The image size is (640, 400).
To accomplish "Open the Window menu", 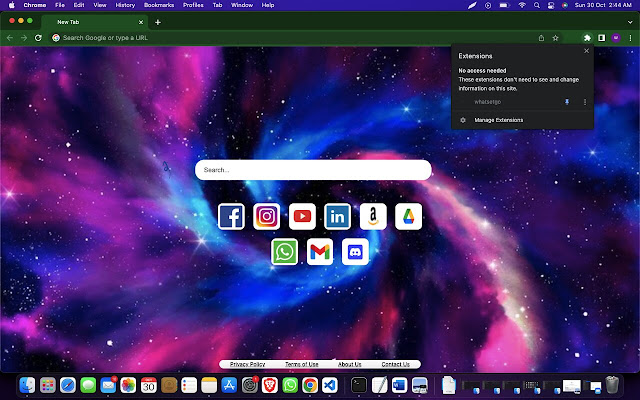I will click(x=242, y=5).
